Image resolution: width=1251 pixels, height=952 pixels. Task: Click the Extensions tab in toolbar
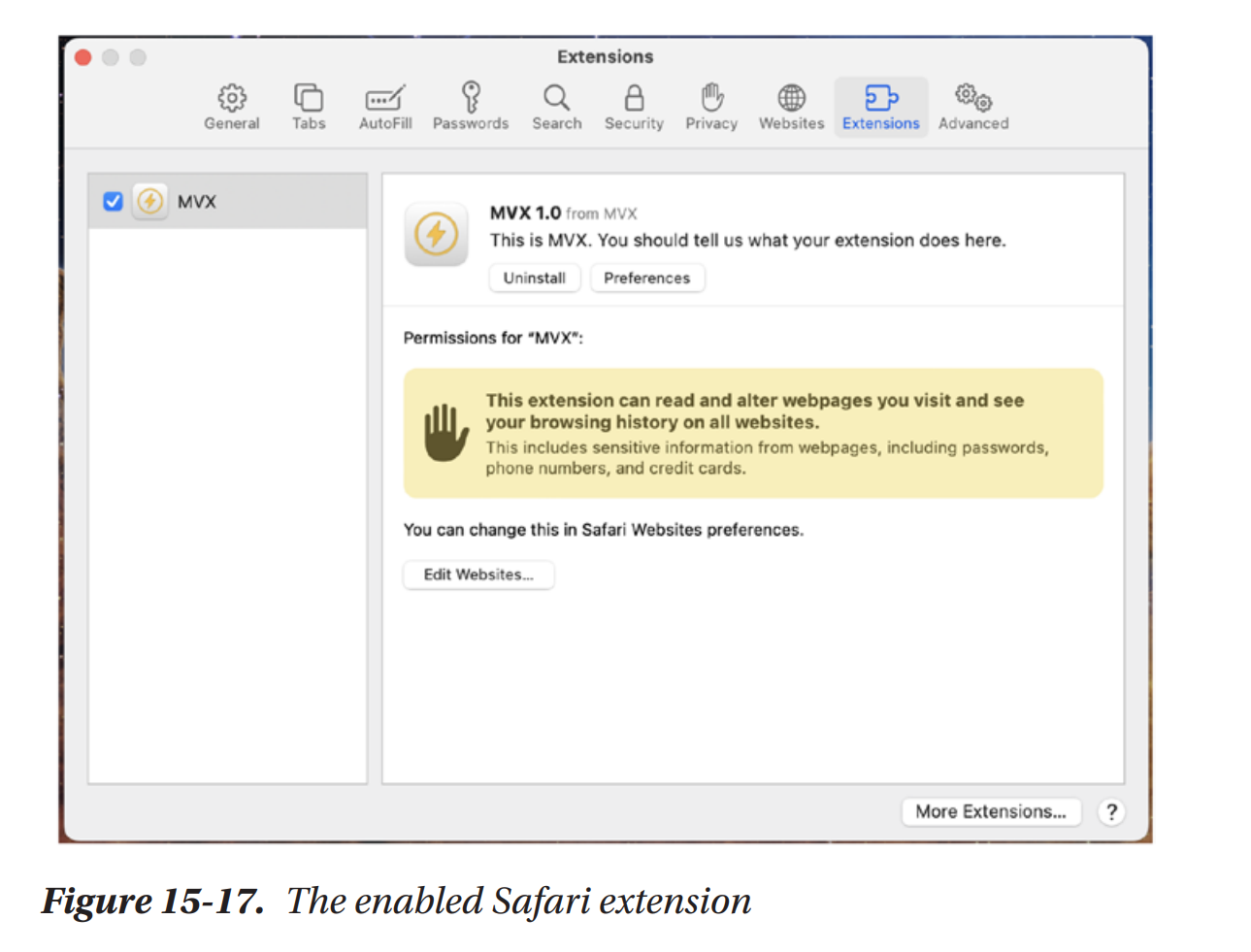(880, 106)
